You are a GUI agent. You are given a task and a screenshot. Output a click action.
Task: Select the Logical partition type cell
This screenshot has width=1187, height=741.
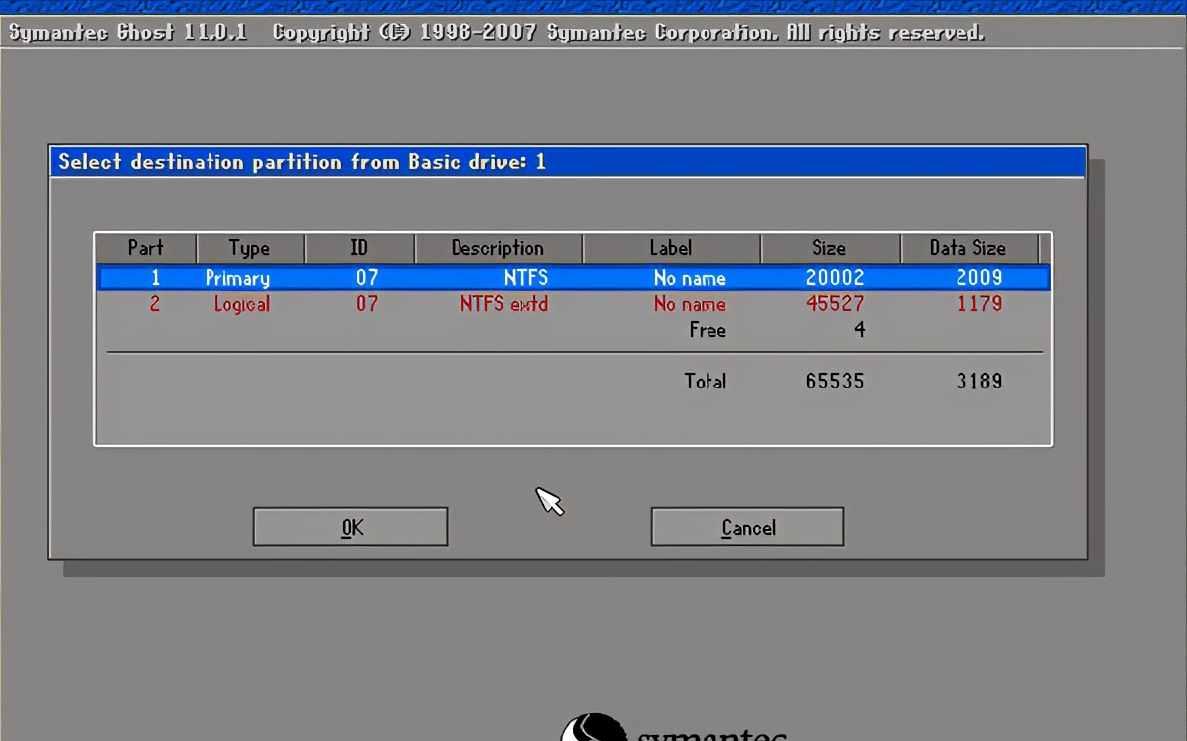click(x=241, y=304)
